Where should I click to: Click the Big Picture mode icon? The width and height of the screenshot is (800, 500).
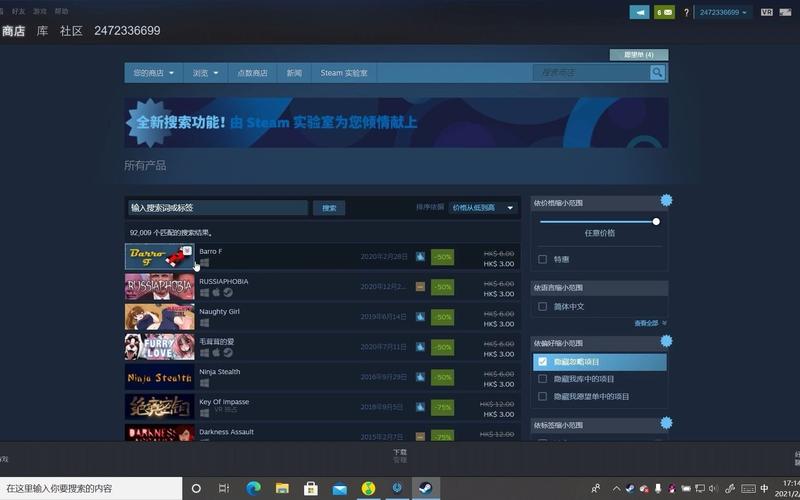click(785, 12)
